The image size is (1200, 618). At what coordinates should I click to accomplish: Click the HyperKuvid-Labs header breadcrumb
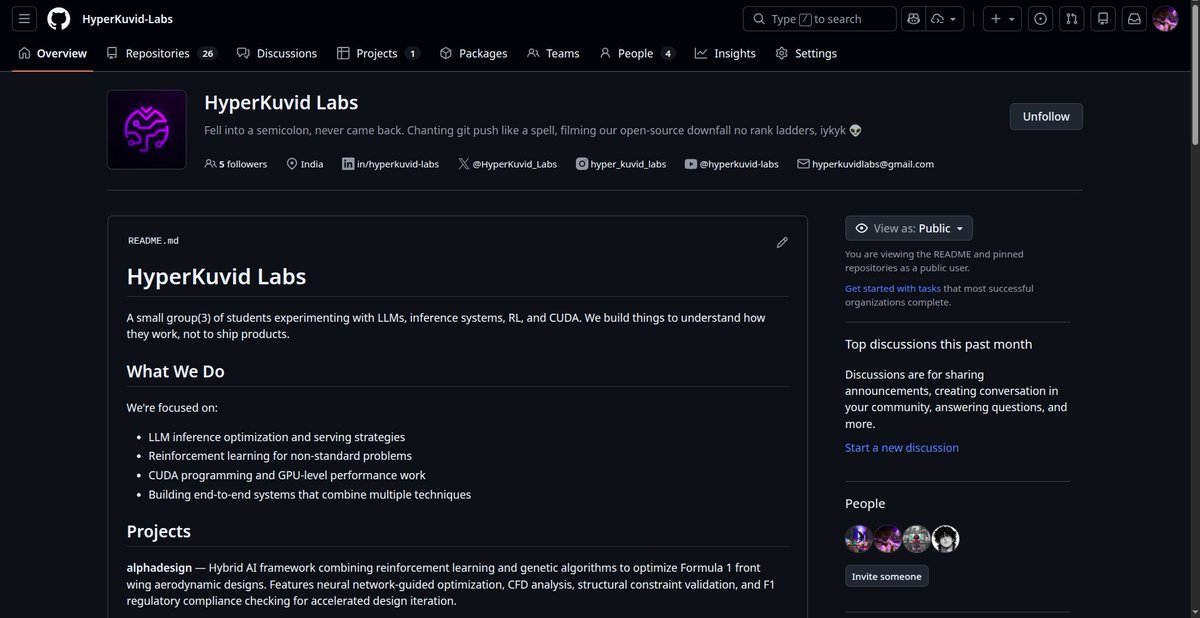point(127,19)
